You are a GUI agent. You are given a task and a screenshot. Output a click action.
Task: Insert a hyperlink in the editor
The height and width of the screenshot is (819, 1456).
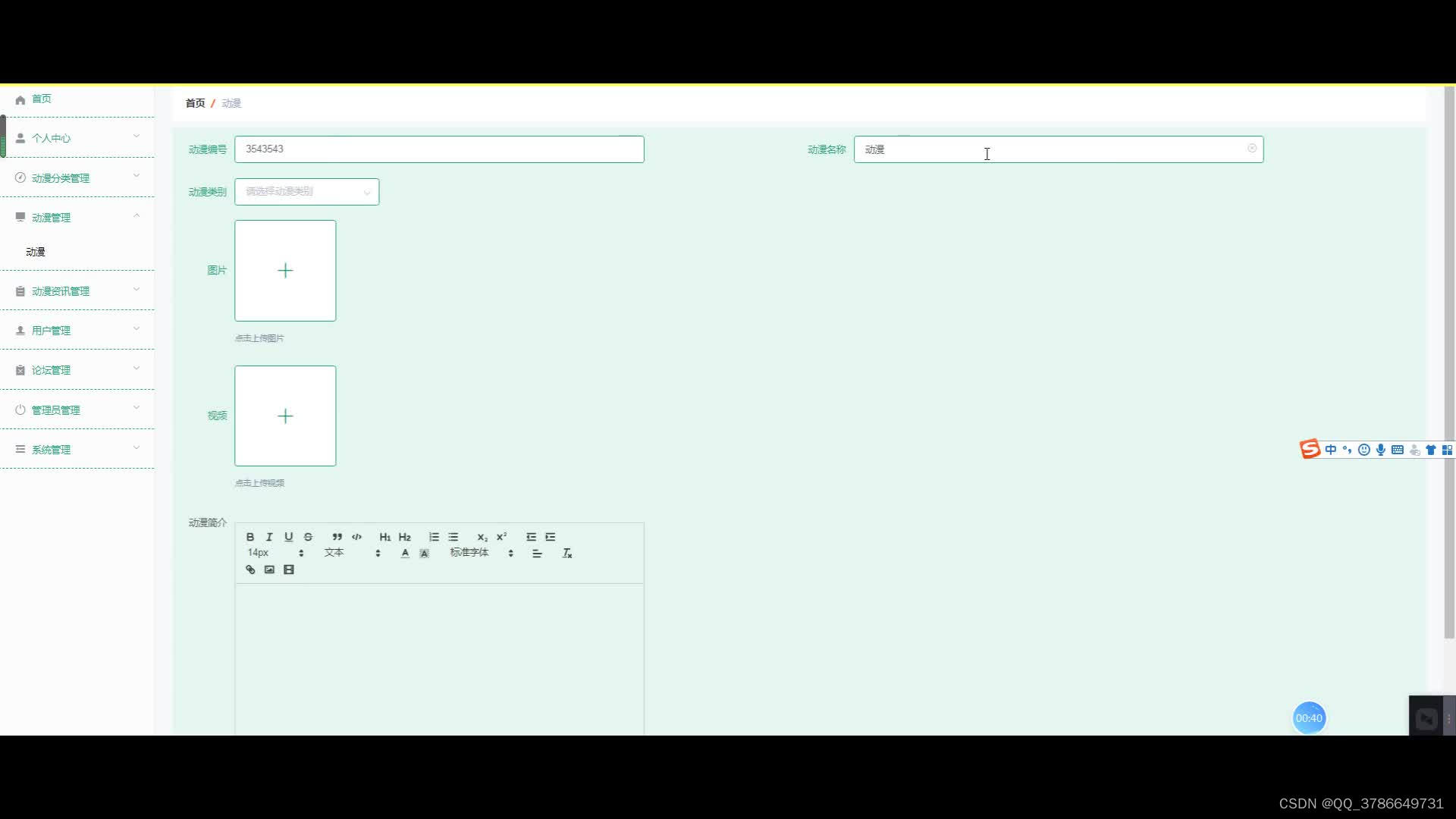click(250, 570)
